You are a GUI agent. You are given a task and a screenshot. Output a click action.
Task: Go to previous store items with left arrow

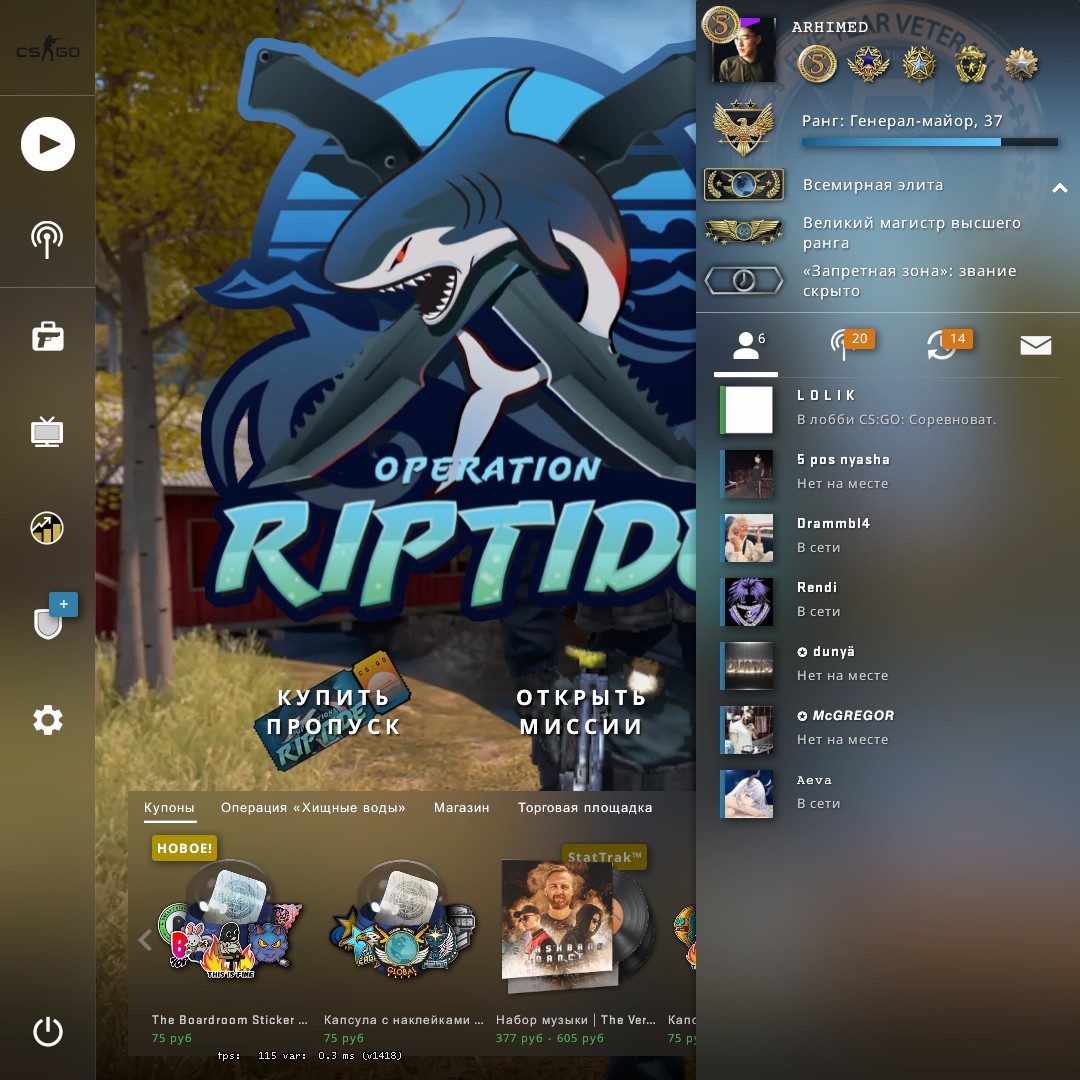click(145, 939)
